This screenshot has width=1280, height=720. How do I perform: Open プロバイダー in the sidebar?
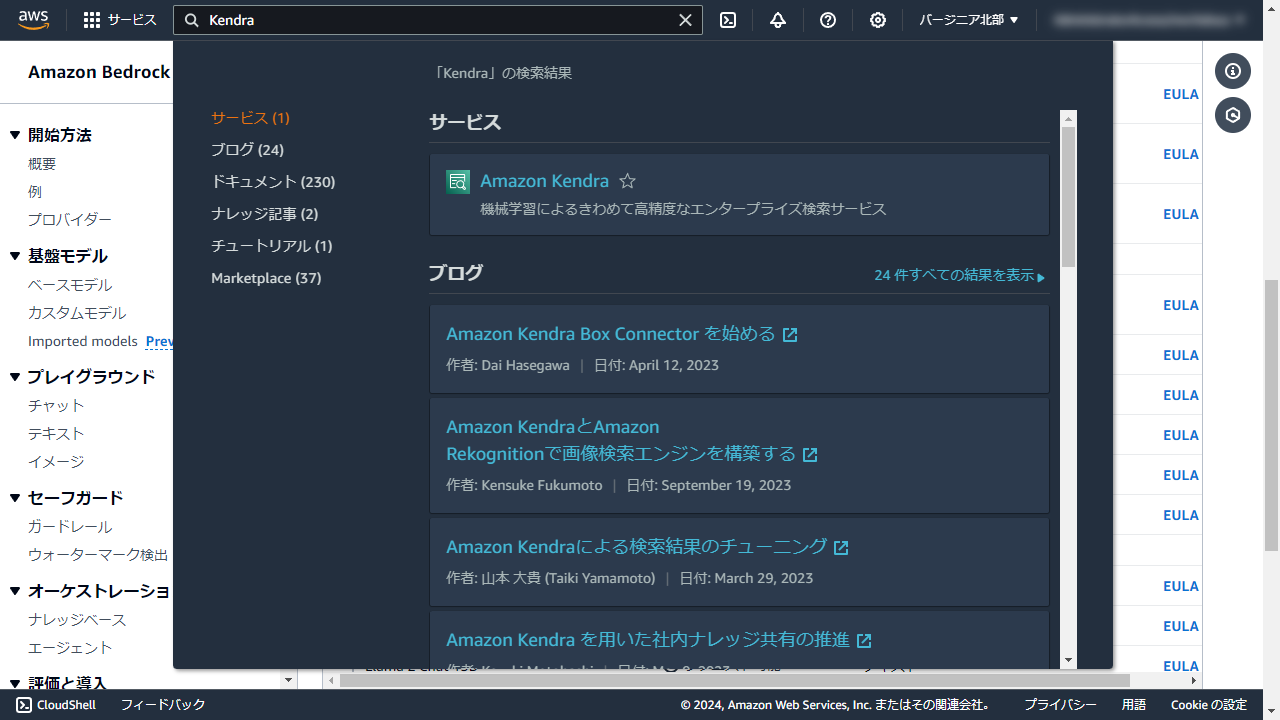click(70, 220)
